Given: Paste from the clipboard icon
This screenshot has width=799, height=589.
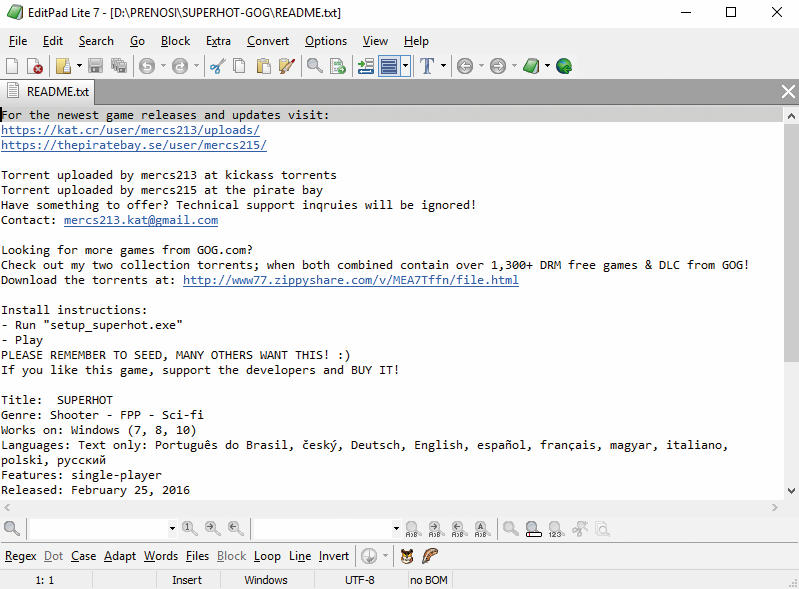Looking at the screenshot, I should (263, 66).
